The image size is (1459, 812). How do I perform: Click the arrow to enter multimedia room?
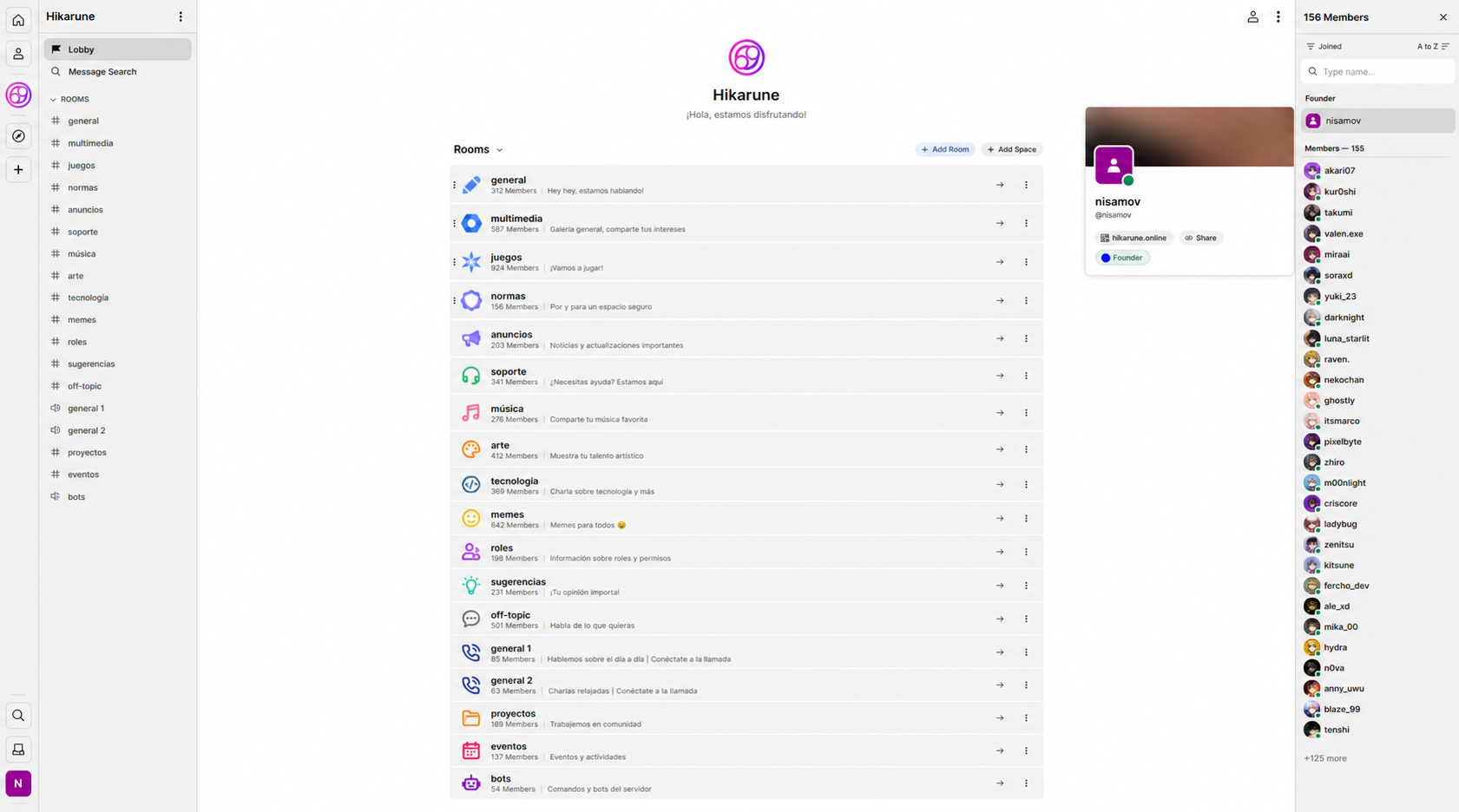coord(1000,224)
